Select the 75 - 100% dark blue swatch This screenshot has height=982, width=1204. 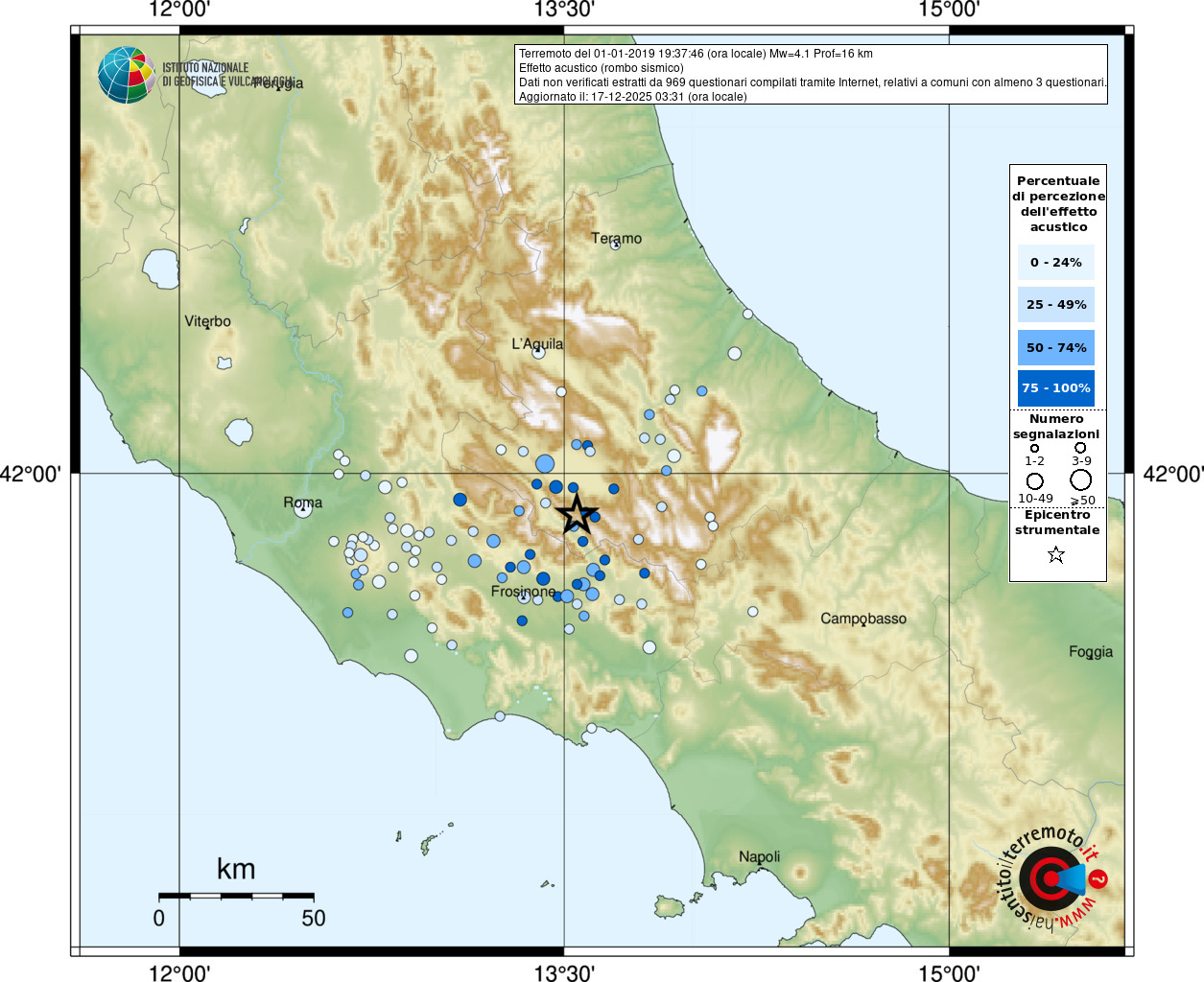point(1055,388)
